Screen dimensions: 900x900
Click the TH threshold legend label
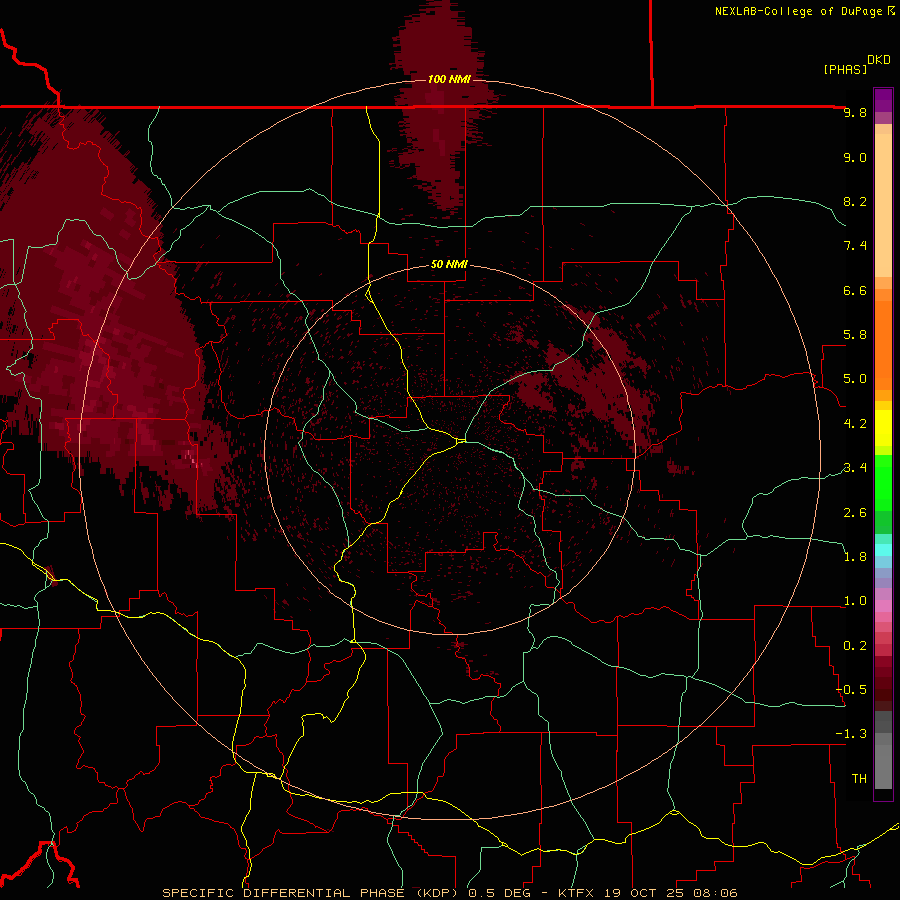[x=859, y=779]
